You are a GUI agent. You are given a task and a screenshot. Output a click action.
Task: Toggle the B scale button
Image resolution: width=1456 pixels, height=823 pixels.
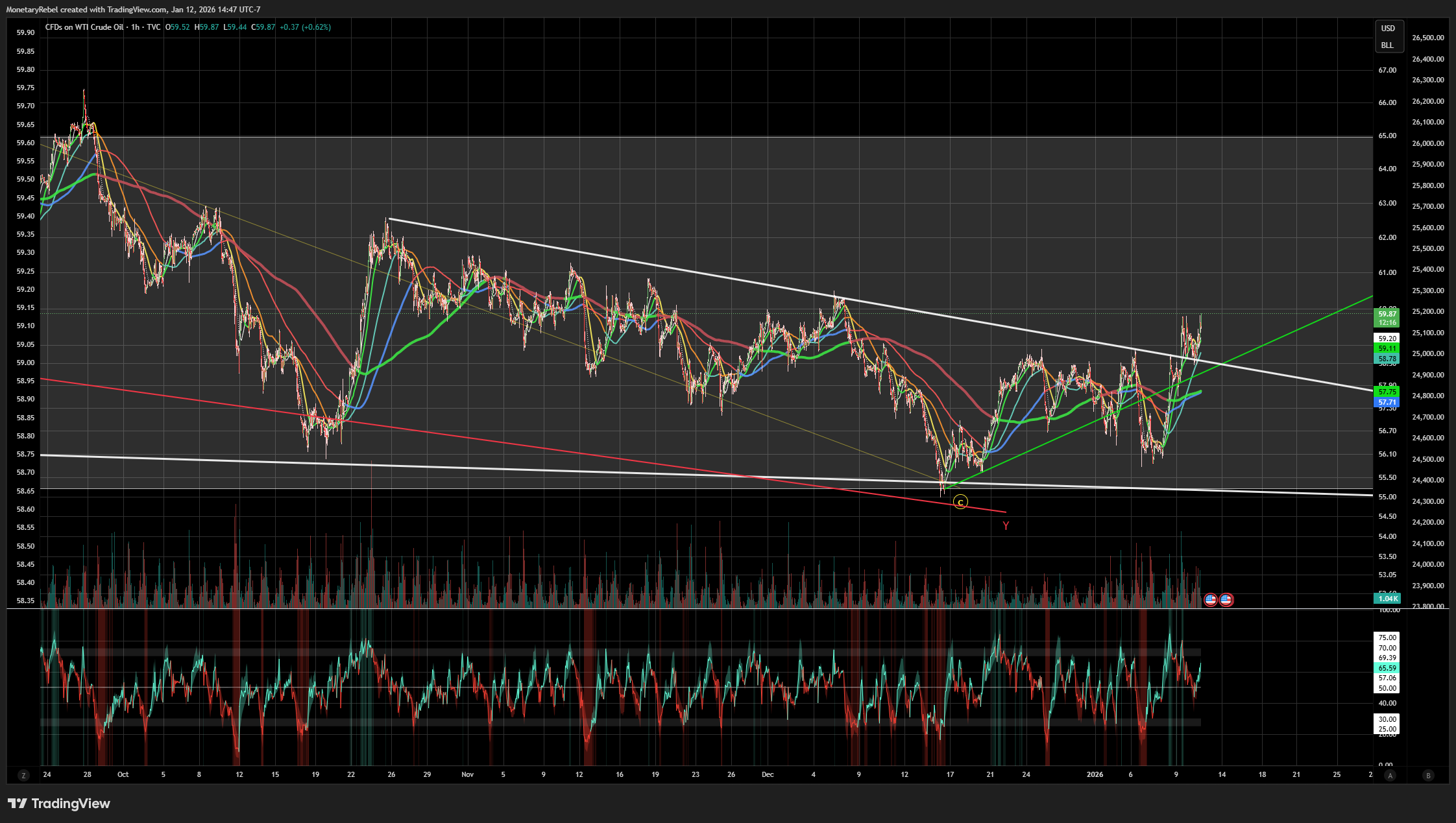pyautogui.click(x=1427, y=775)
